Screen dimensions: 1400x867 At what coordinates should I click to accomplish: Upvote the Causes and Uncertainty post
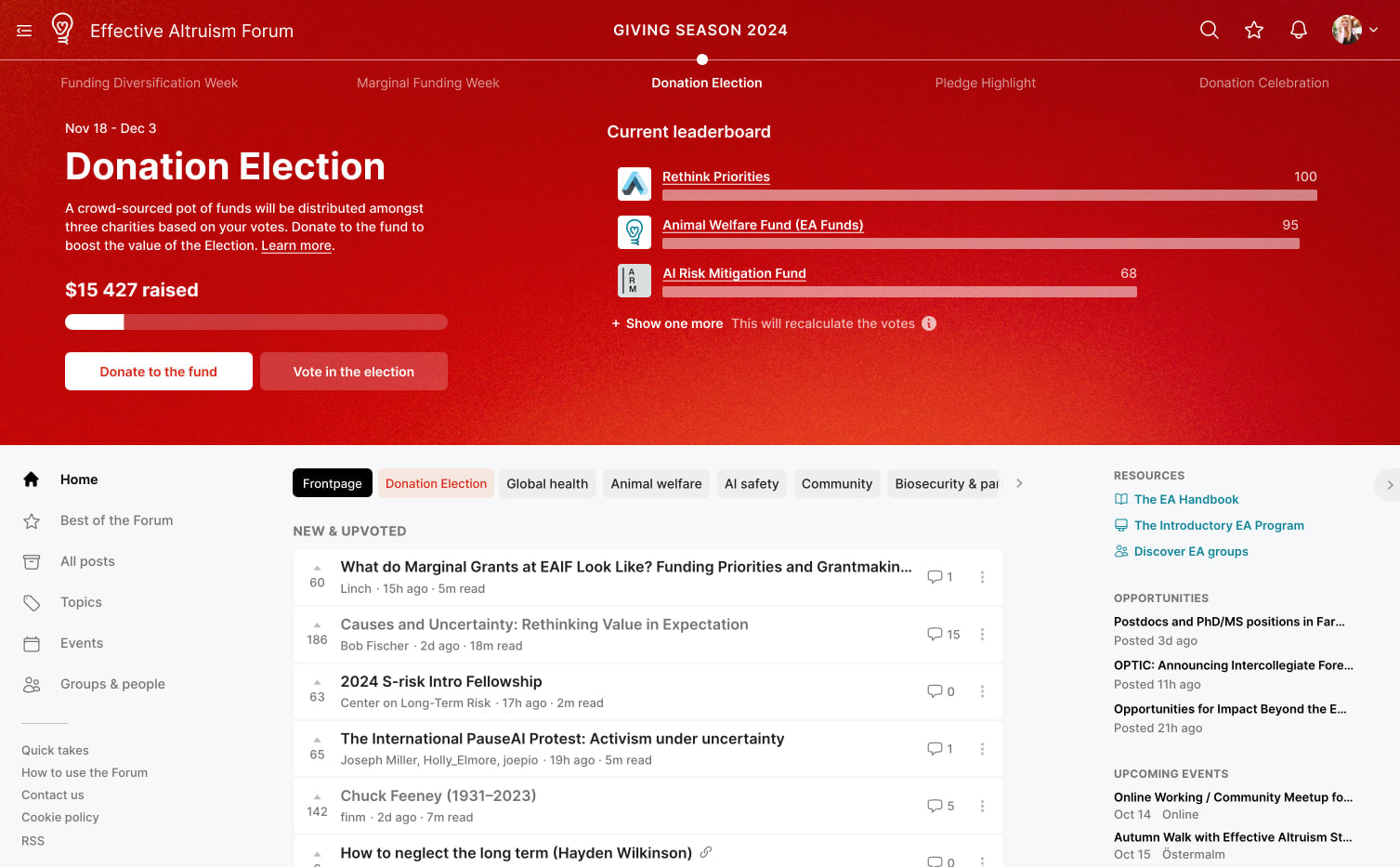click(318, 625)
